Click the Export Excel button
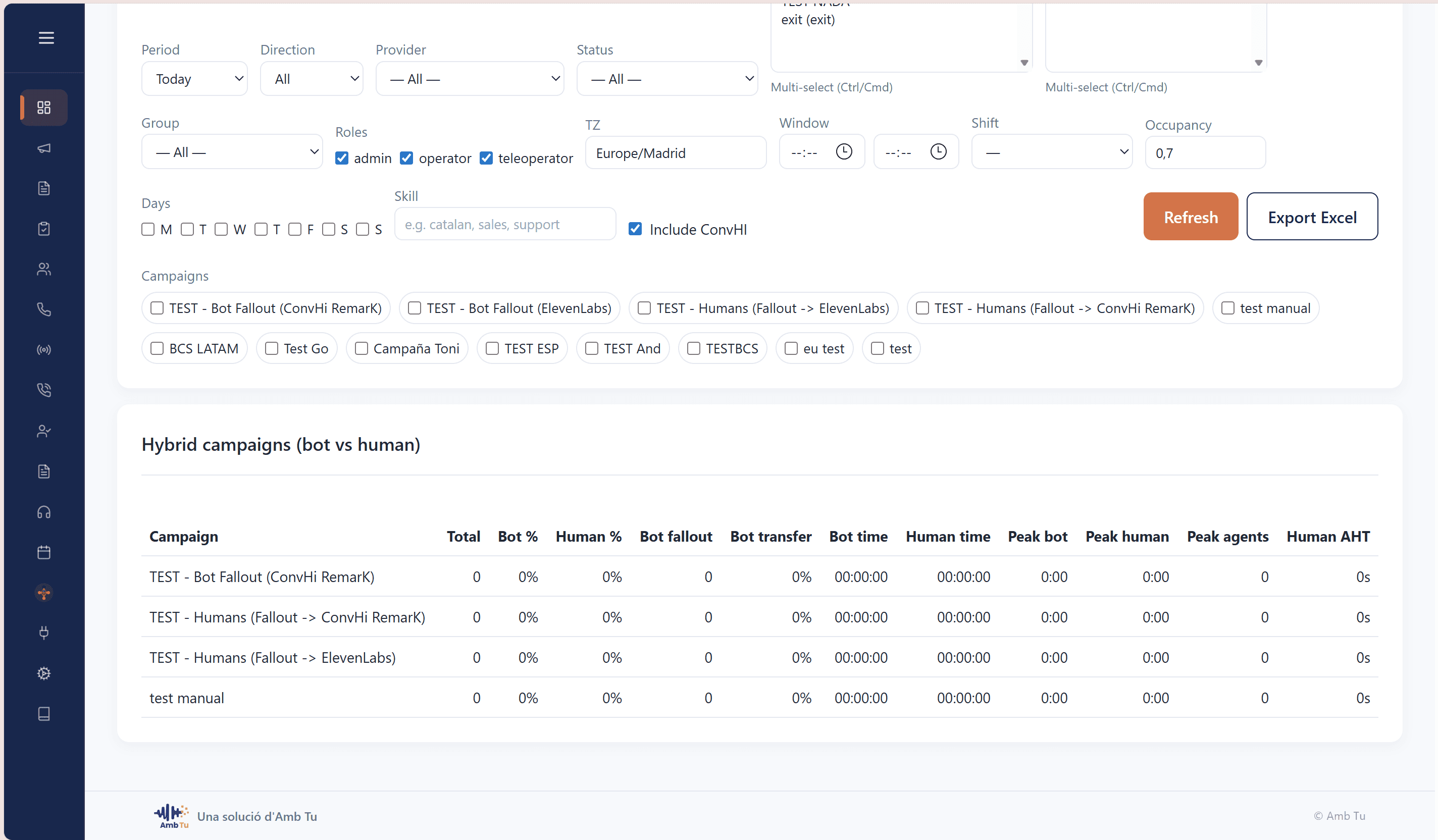Image resolution: width=1438 pixels, height=840 pixels. [1312, 217]
